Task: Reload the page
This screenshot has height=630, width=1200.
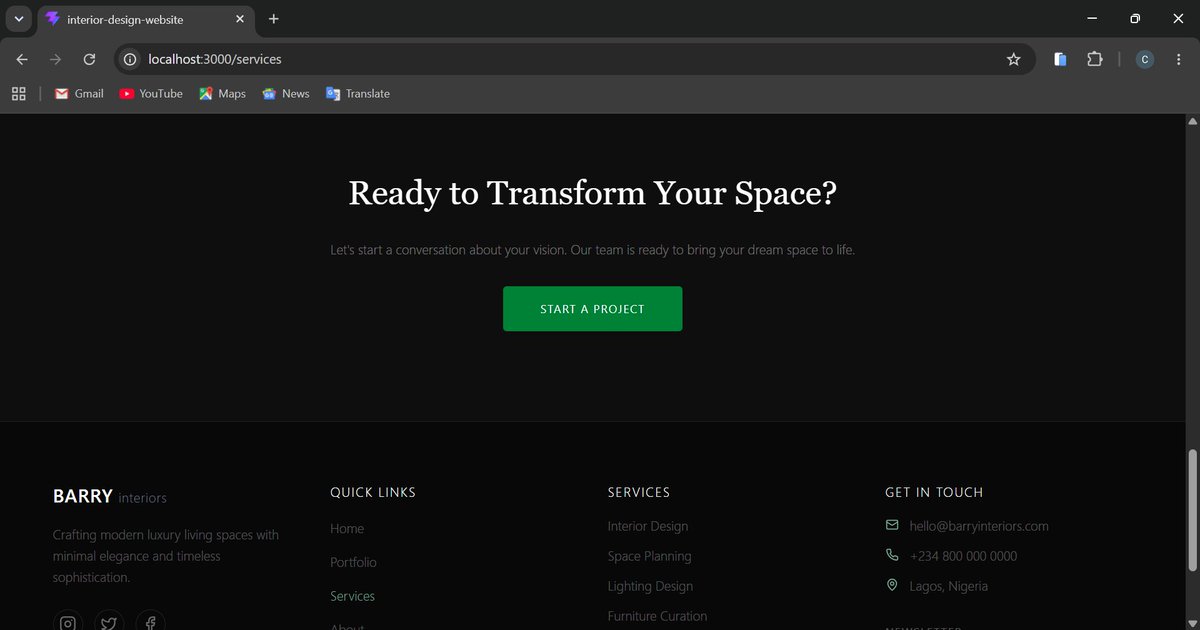Action: 89,59
